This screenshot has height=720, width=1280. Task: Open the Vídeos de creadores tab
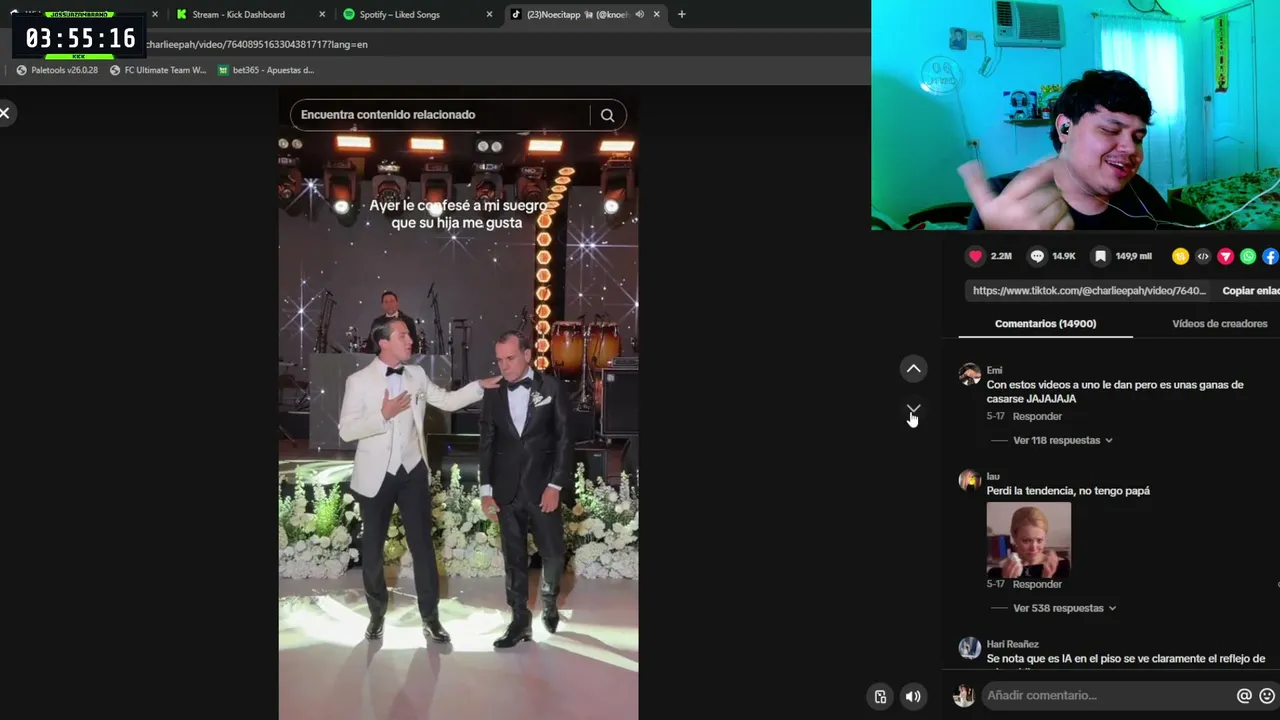click(1219, 324)
